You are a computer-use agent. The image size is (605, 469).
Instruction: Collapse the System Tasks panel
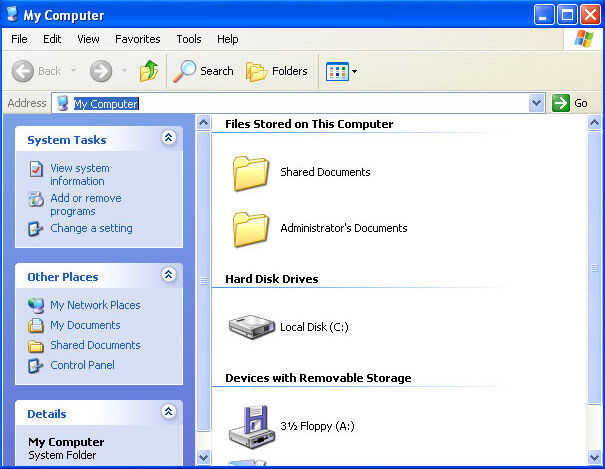[169, 138]
